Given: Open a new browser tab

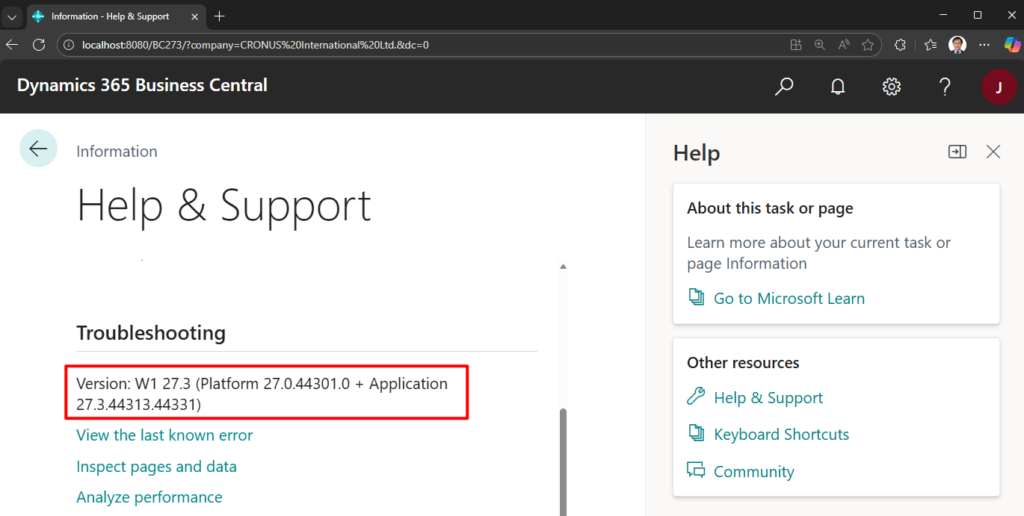Looking at the screenshot, I should tap(220, 16).
